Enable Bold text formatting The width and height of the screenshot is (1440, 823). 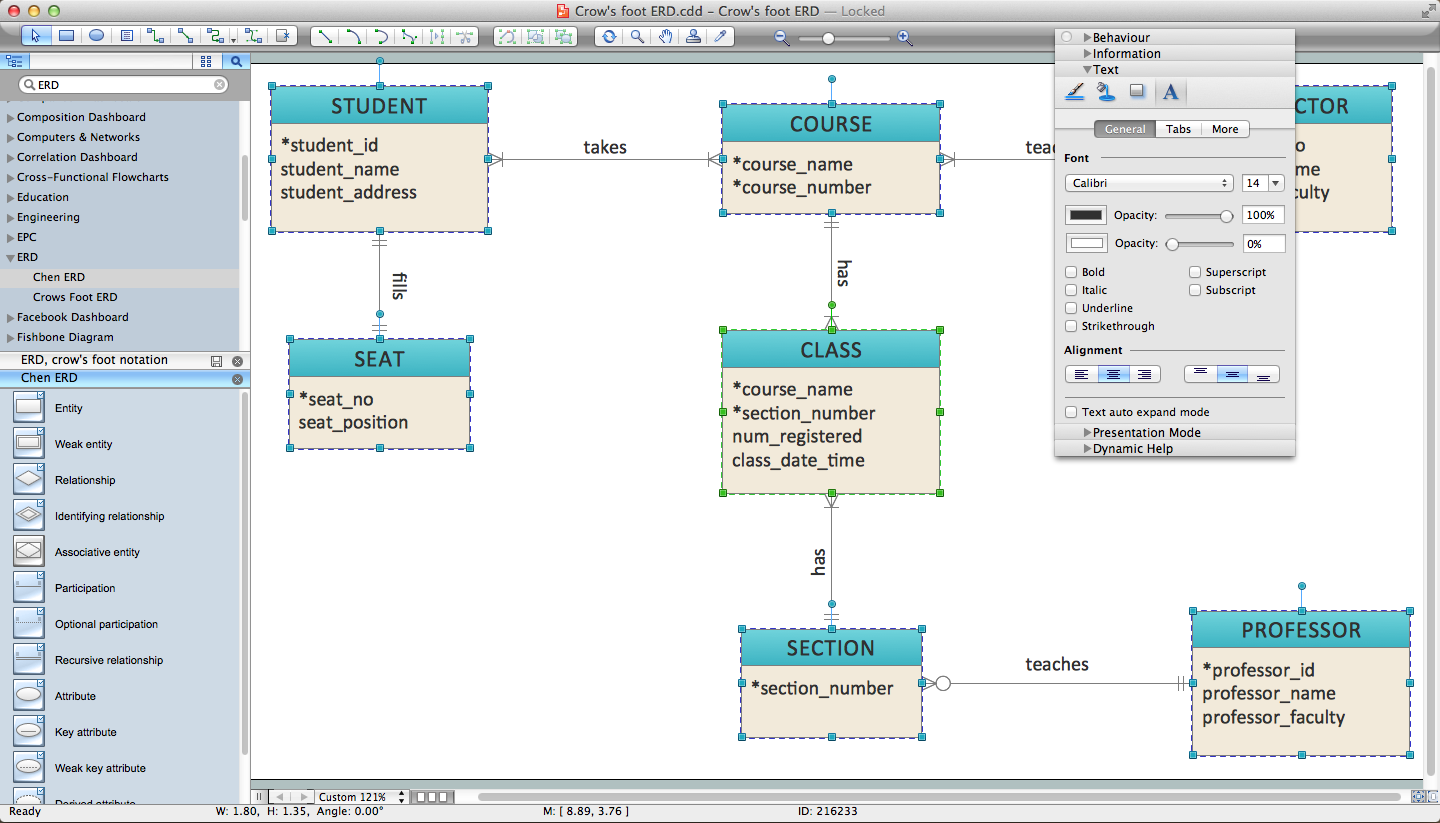1070,271
